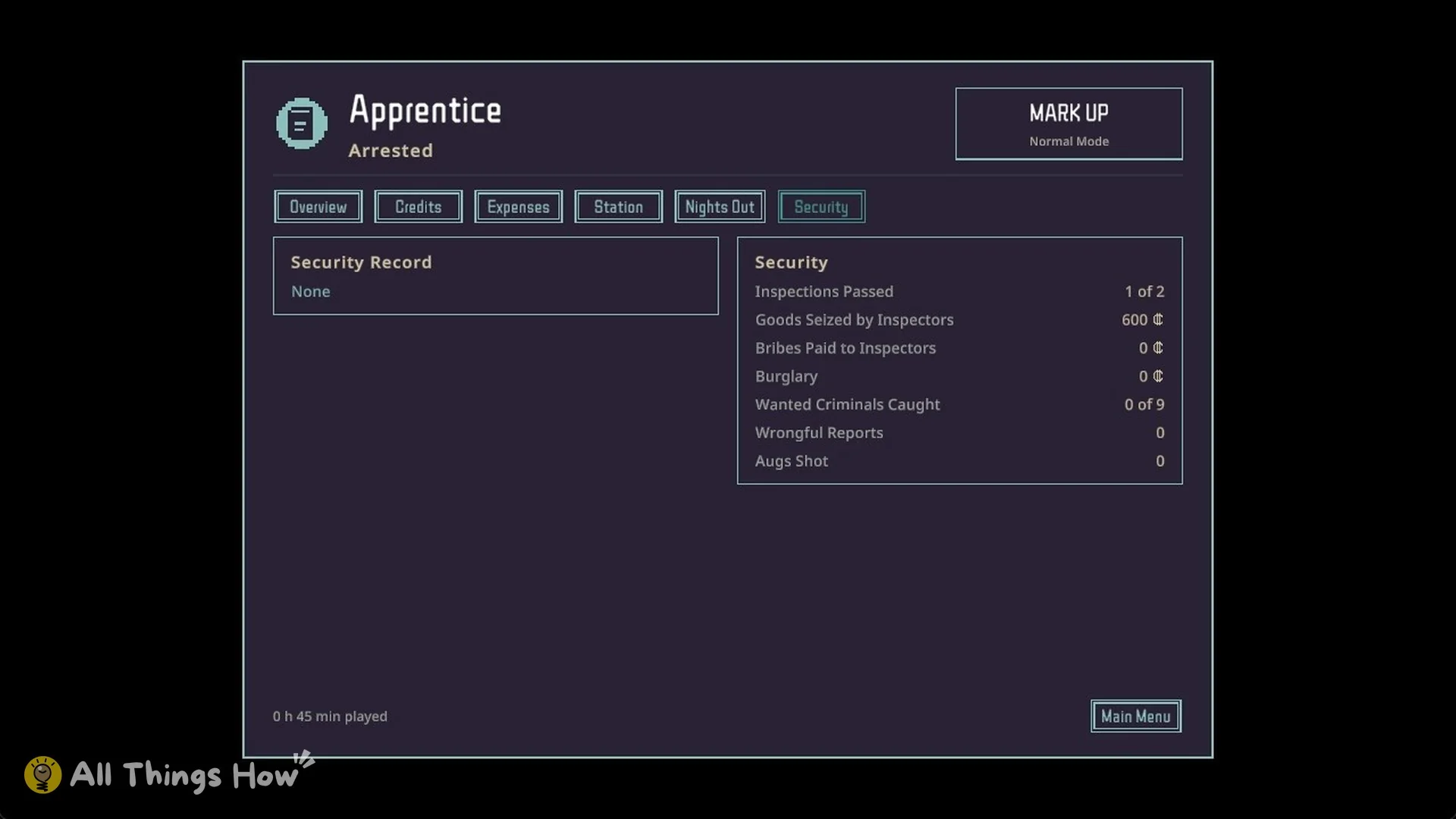
Task: Click the Apprentice title text
Action: point(425,111)
